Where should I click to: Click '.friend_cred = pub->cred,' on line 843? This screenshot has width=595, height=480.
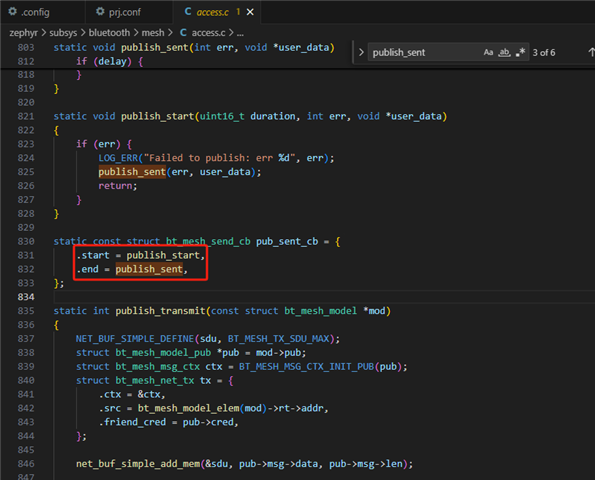pos(169,422)
